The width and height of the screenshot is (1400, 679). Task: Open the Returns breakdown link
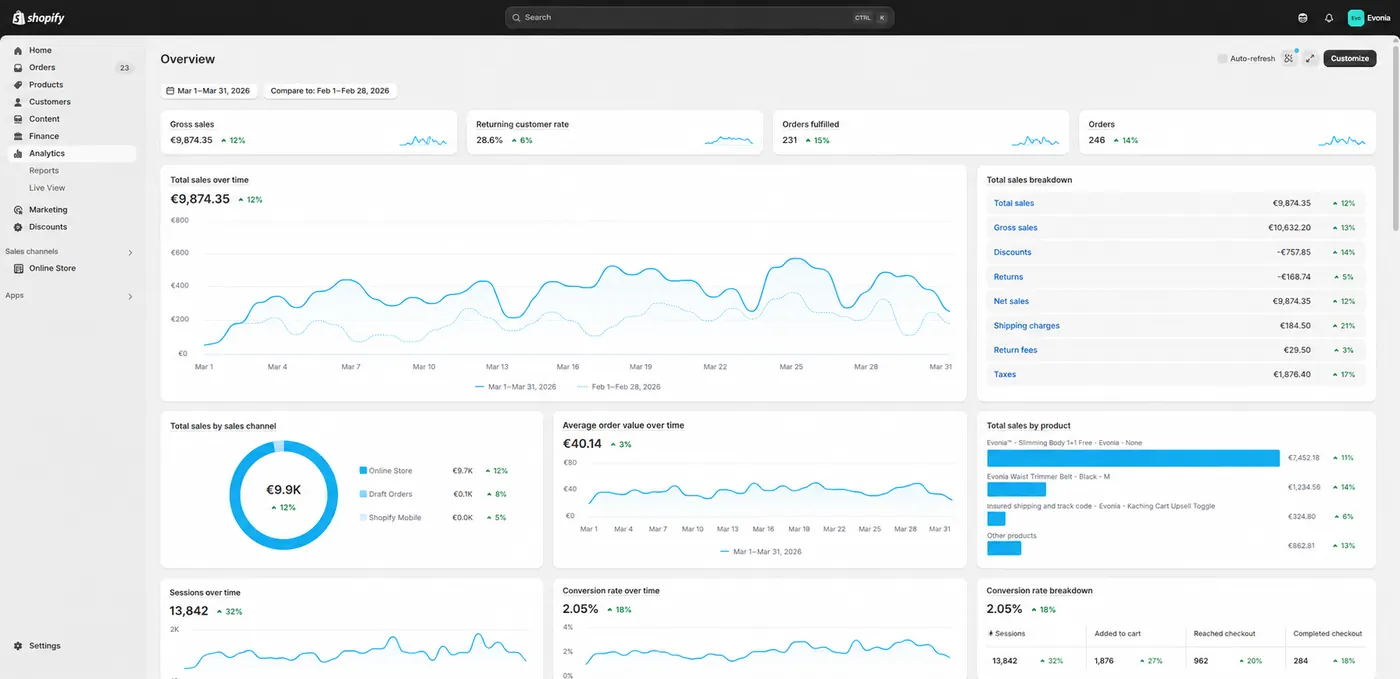pos(1008,277)
